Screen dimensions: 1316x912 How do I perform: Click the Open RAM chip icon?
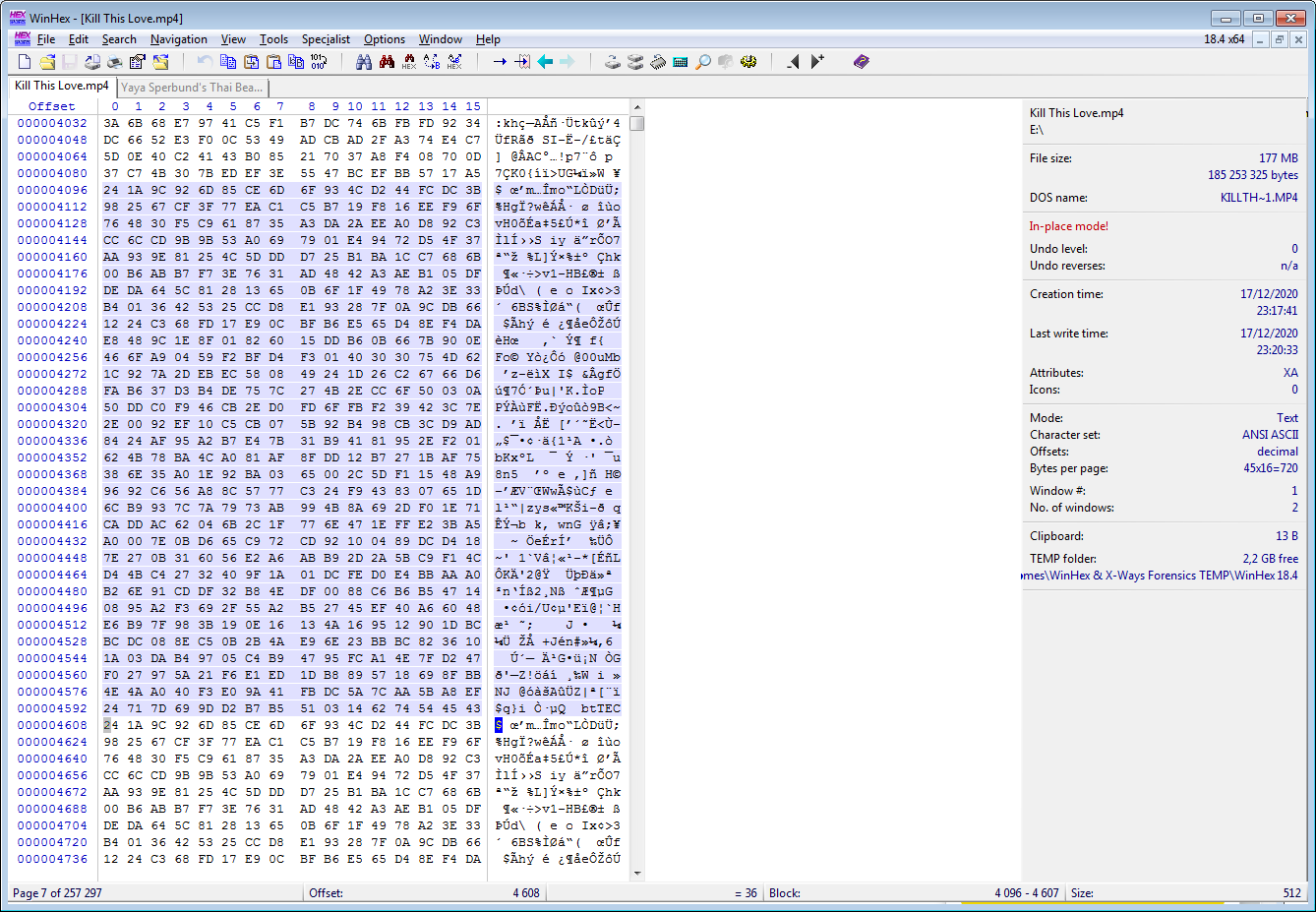[658, 62]
